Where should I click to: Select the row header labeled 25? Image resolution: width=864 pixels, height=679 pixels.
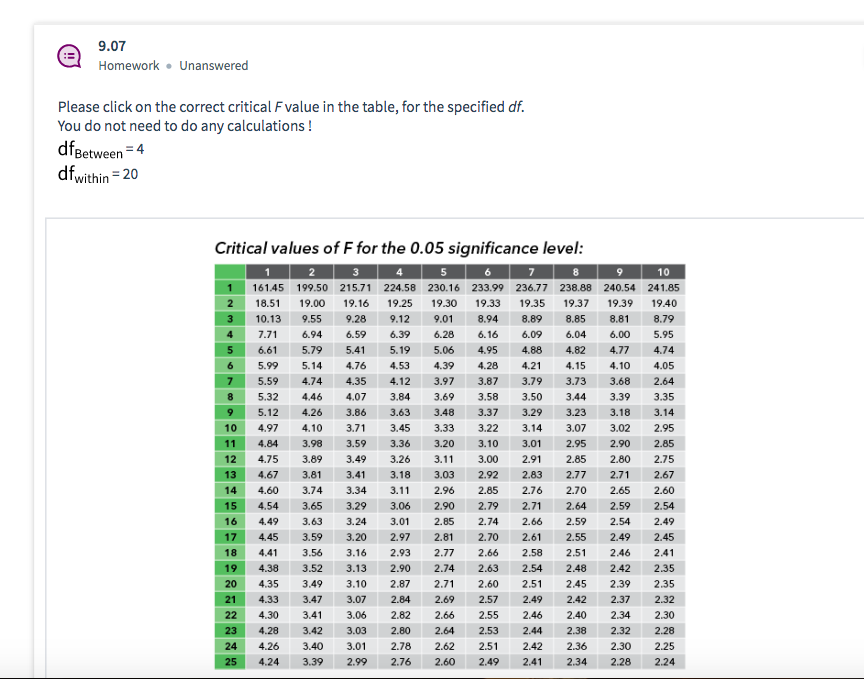(229, 661)
